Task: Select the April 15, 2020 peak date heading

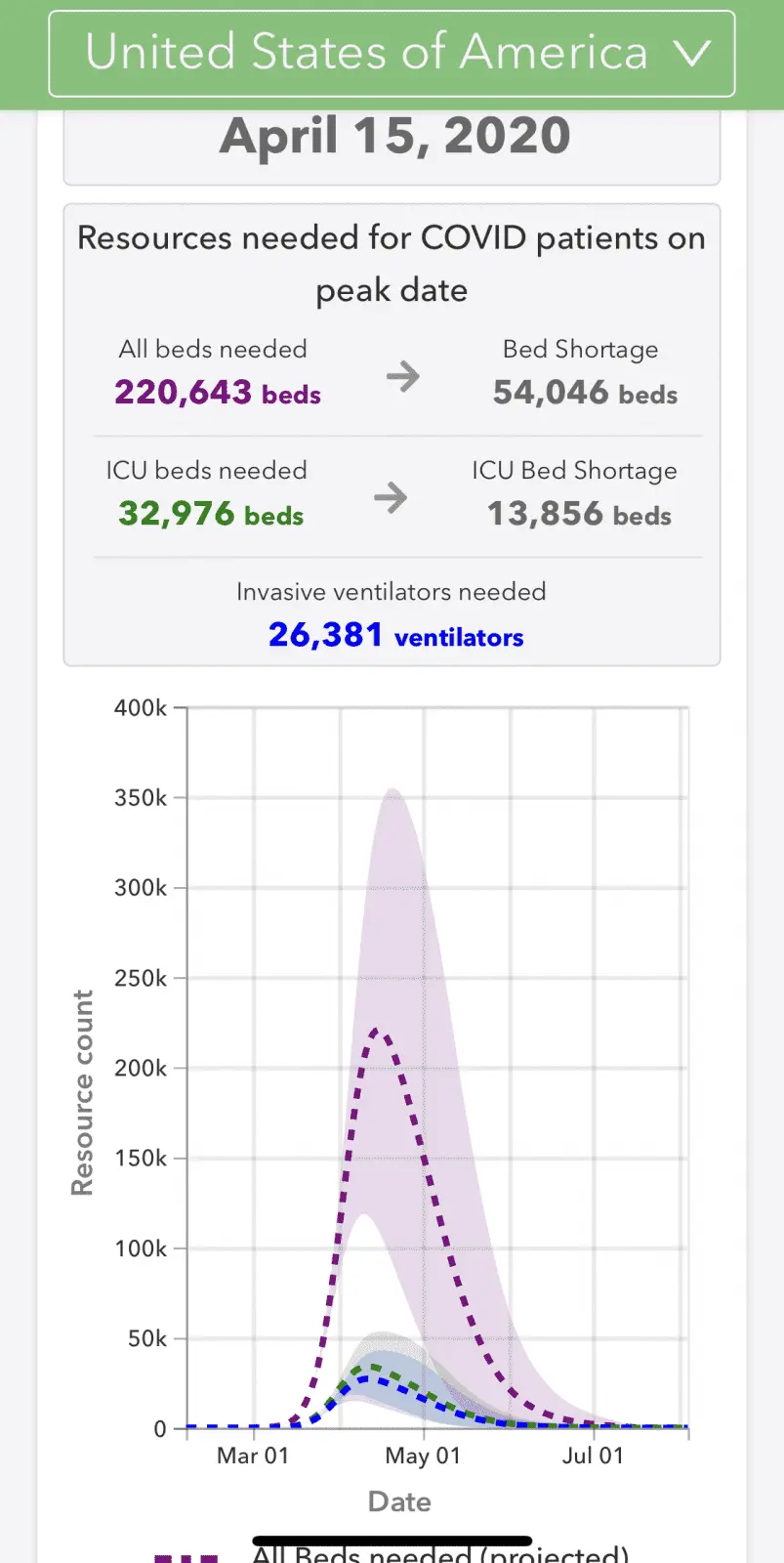Action: [394, 136]
